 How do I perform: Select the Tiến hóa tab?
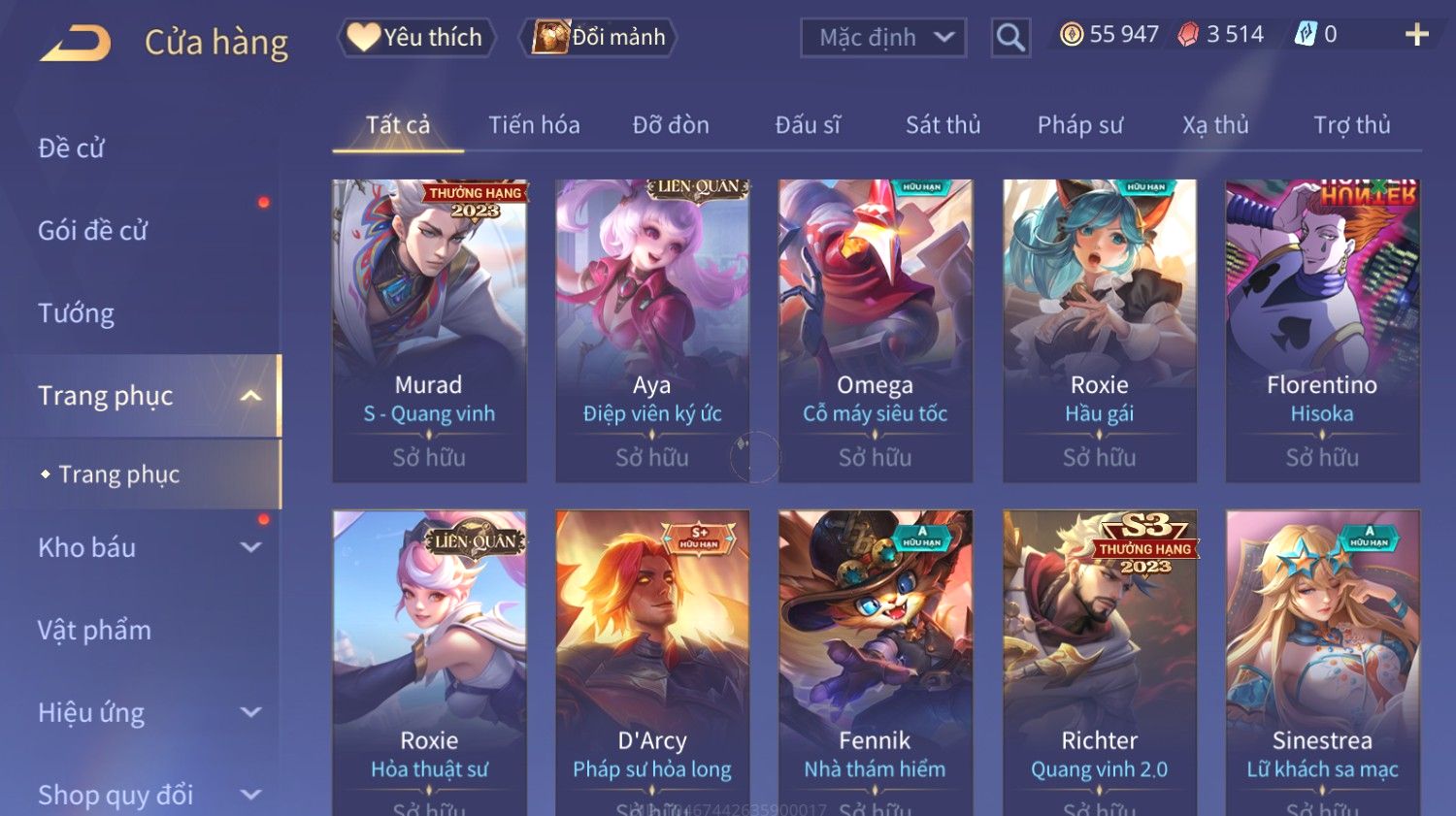tap(534, 125)
